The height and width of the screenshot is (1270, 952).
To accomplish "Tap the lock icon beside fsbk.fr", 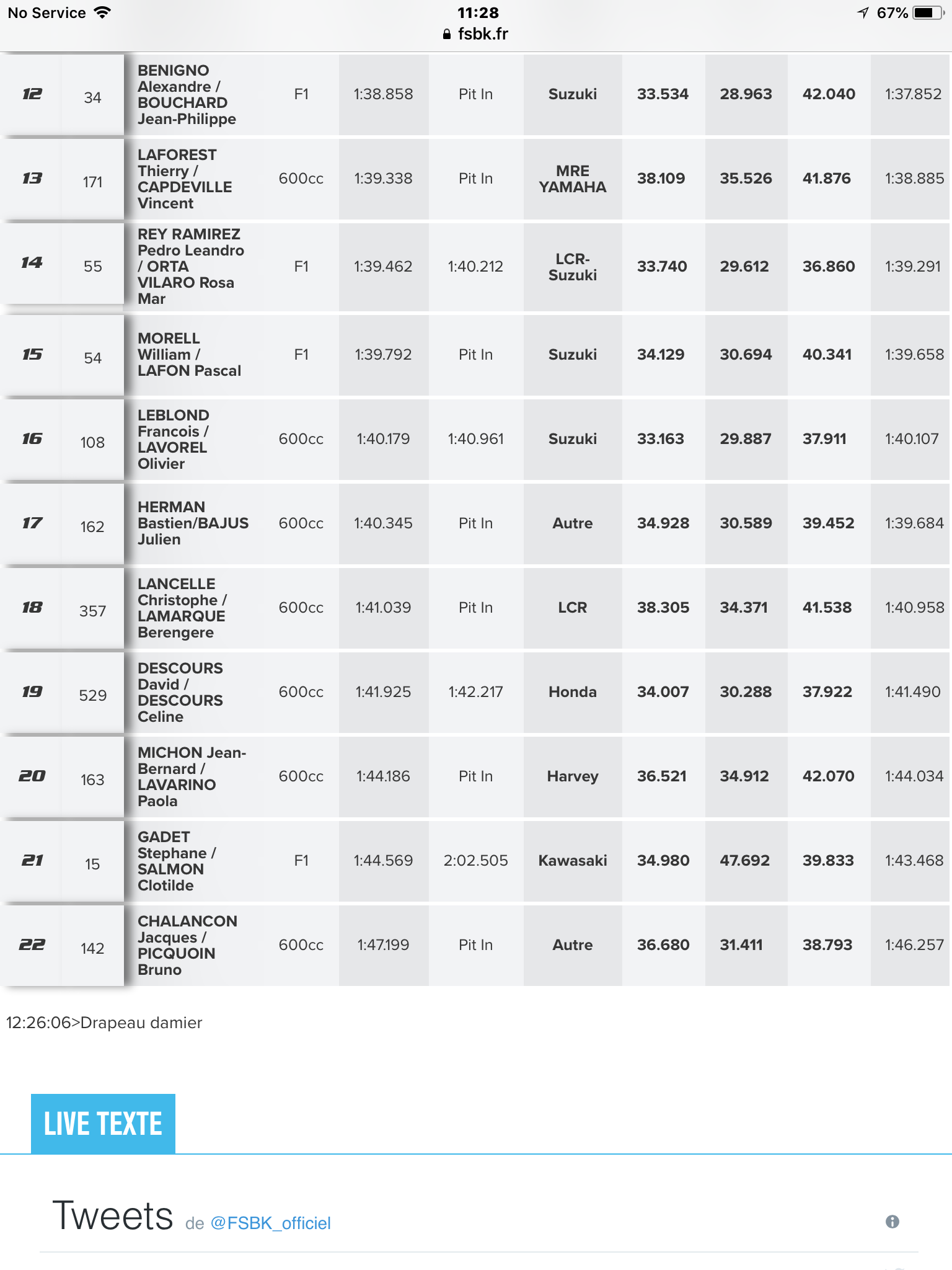I will [447, 34].
